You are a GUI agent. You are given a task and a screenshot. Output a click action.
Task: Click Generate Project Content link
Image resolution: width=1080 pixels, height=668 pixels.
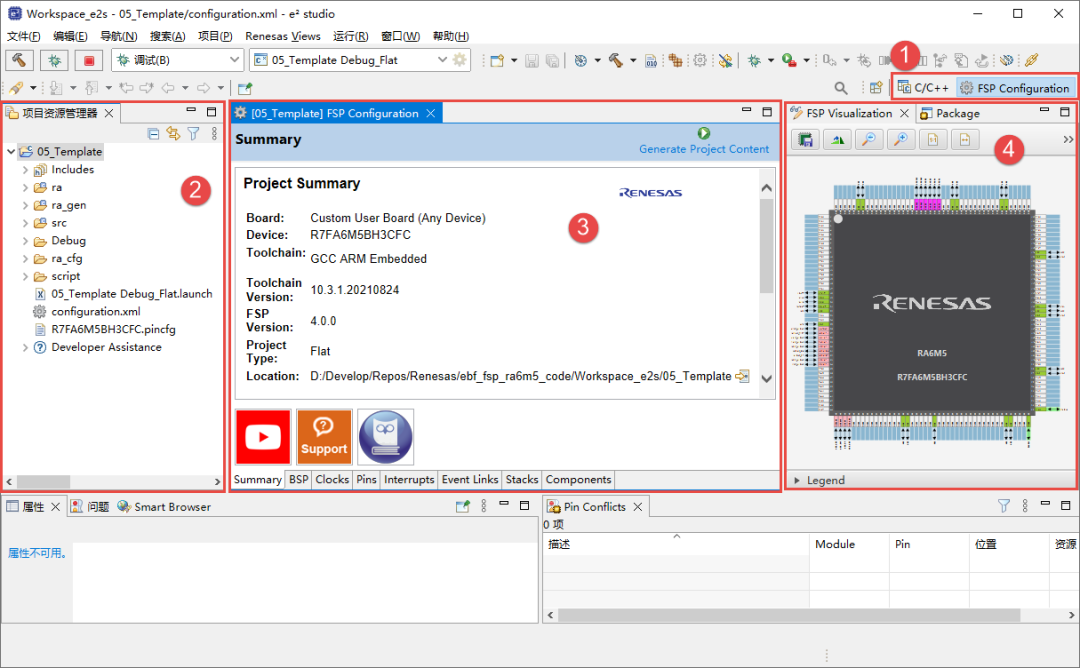(703, 149)
